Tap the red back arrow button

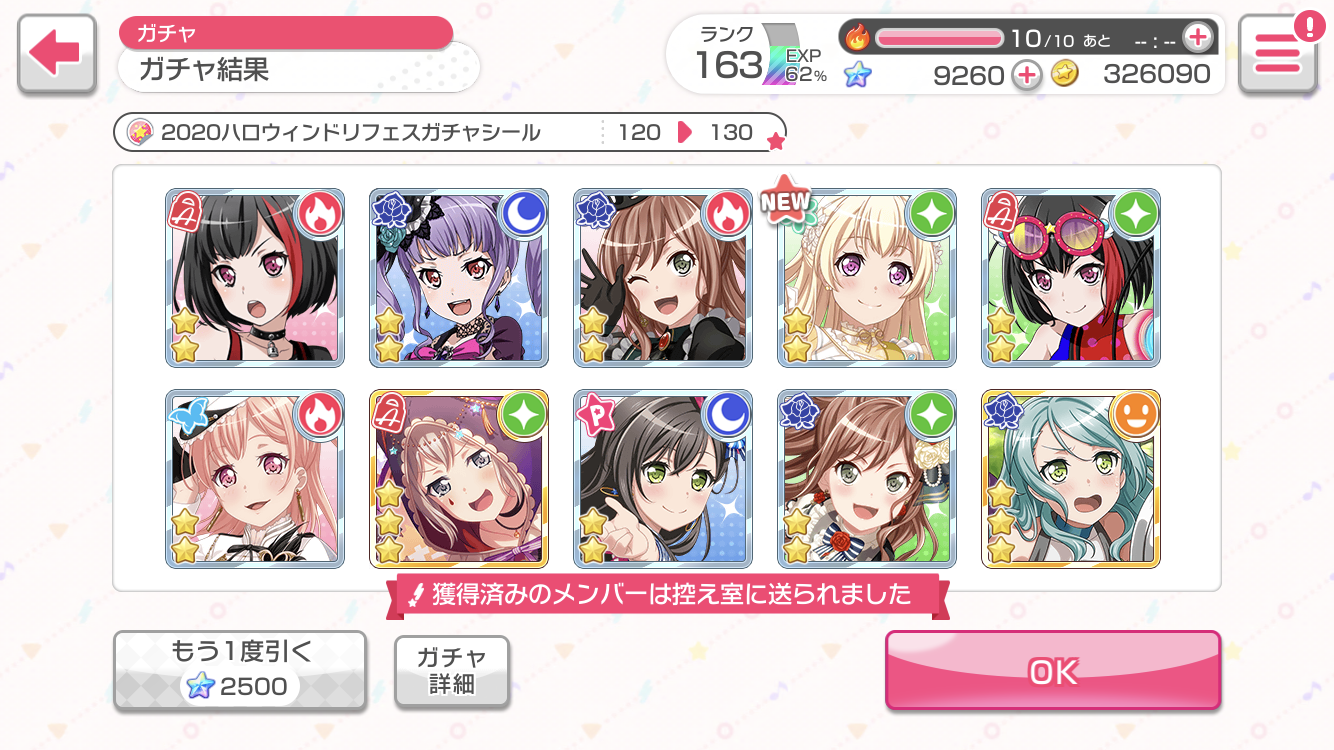click(x=57, y=55)
